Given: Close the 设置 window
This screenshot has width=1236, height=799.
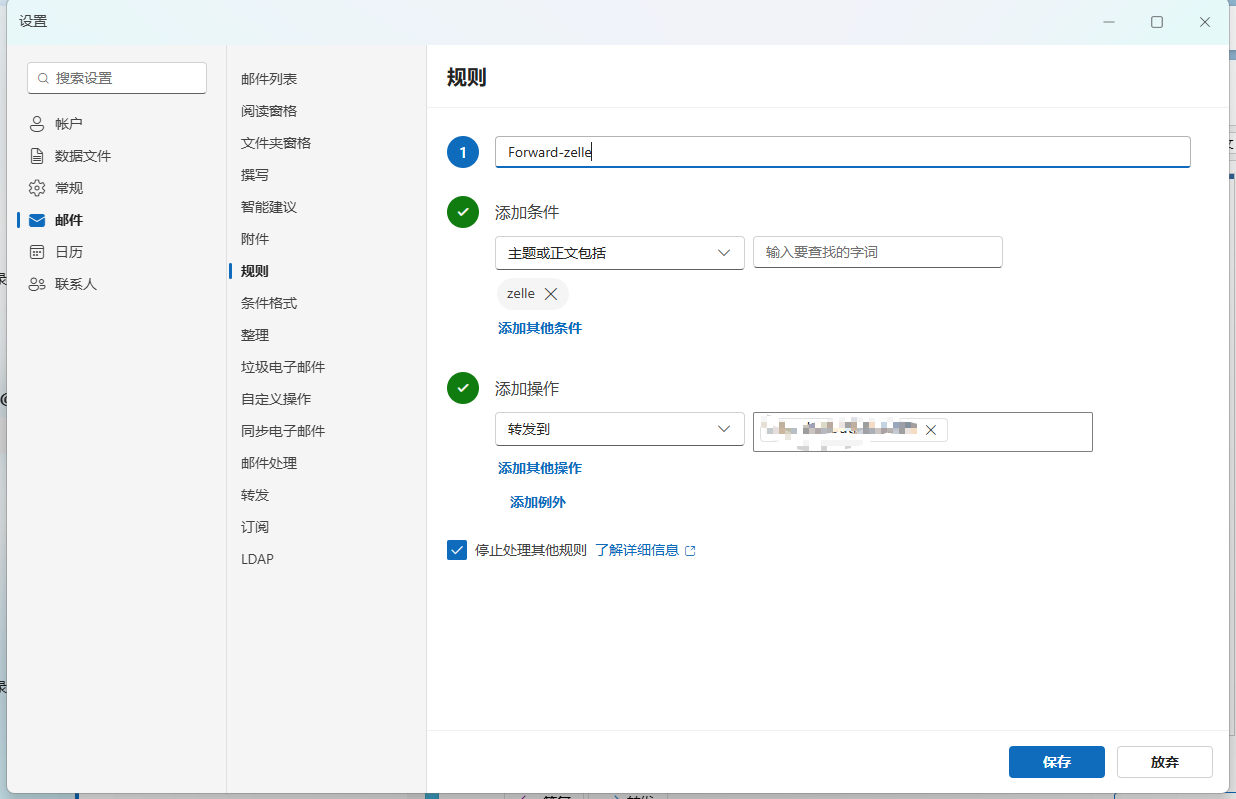Looking at the screenshot, I should (x=1205, y=22).
